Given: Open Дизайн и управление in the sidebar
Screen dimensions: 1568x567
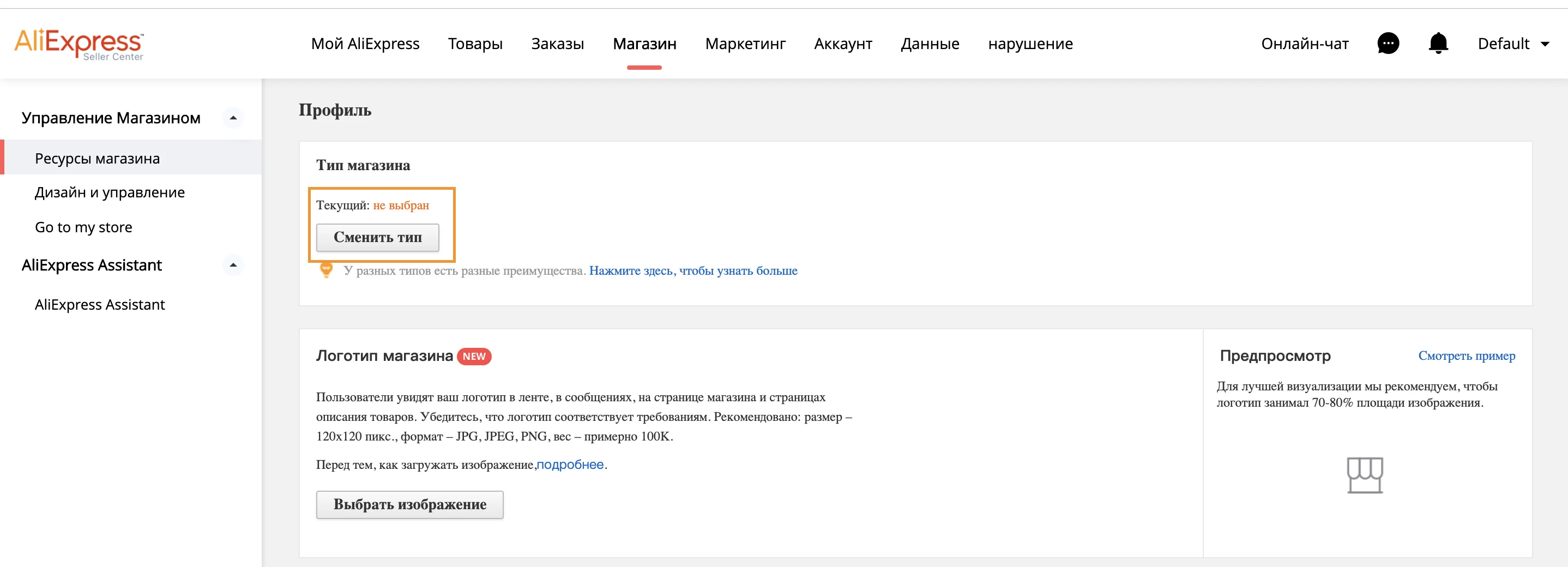Looking at the screenshot, I should pyautogui.click(x=110, y=192).
